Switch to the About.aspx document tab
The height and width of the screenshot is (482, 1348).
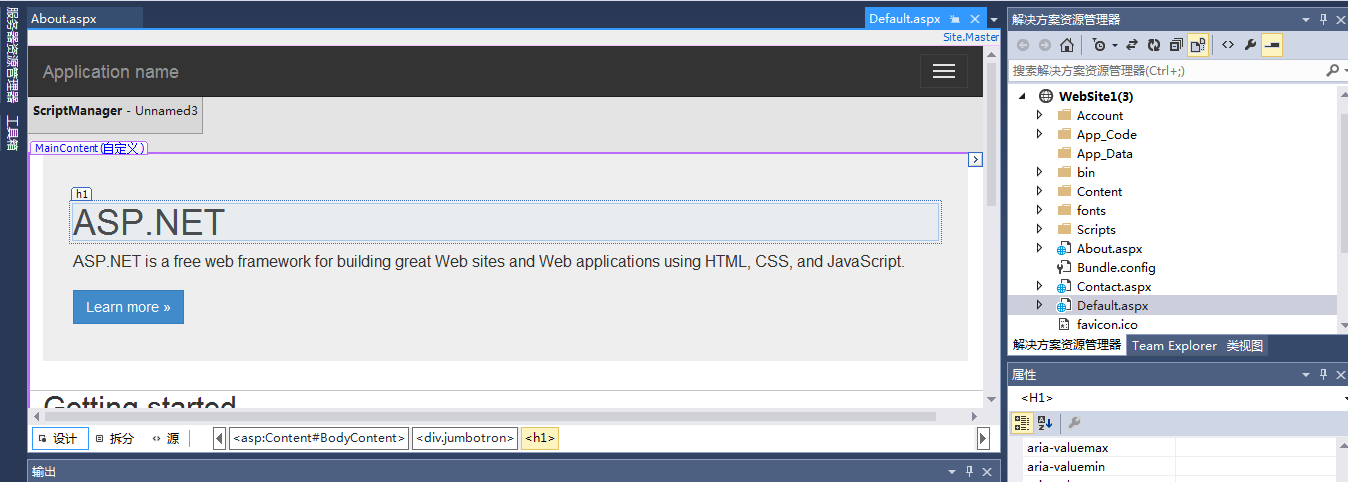[x=85, y=18]
